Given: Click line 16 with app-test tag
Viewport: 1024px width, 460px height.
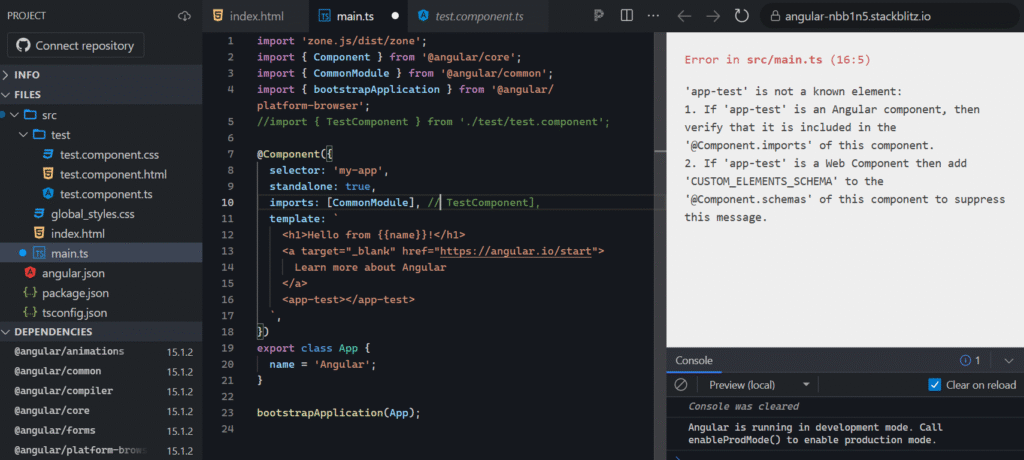Looking at the screenshot, I should coord(348,300).
